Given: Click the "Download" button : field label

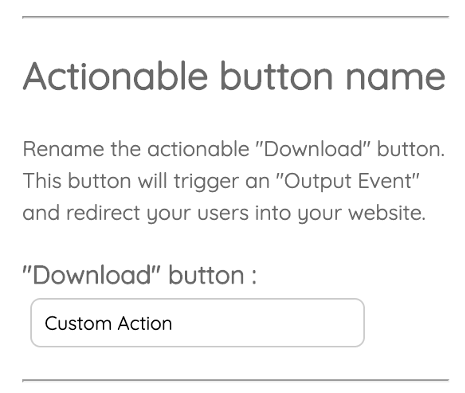Looking at the screenshot, I should click(140, 276).
